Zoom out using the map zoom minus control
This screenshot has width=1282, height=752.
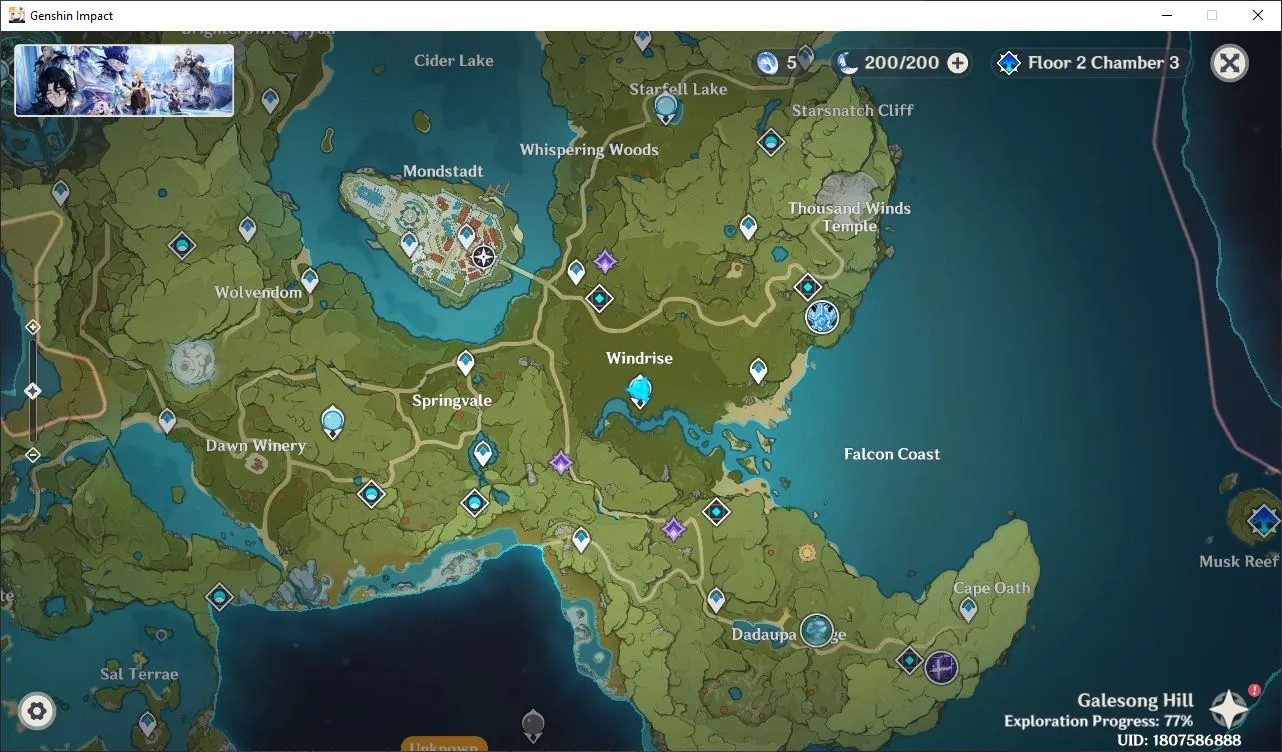(x=32, y=455)
